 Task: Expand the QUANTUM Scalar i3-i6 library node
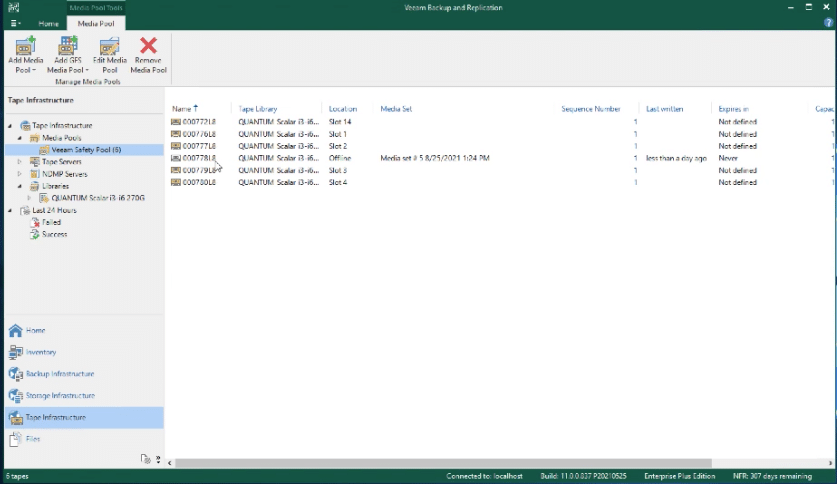pos(29,198)
